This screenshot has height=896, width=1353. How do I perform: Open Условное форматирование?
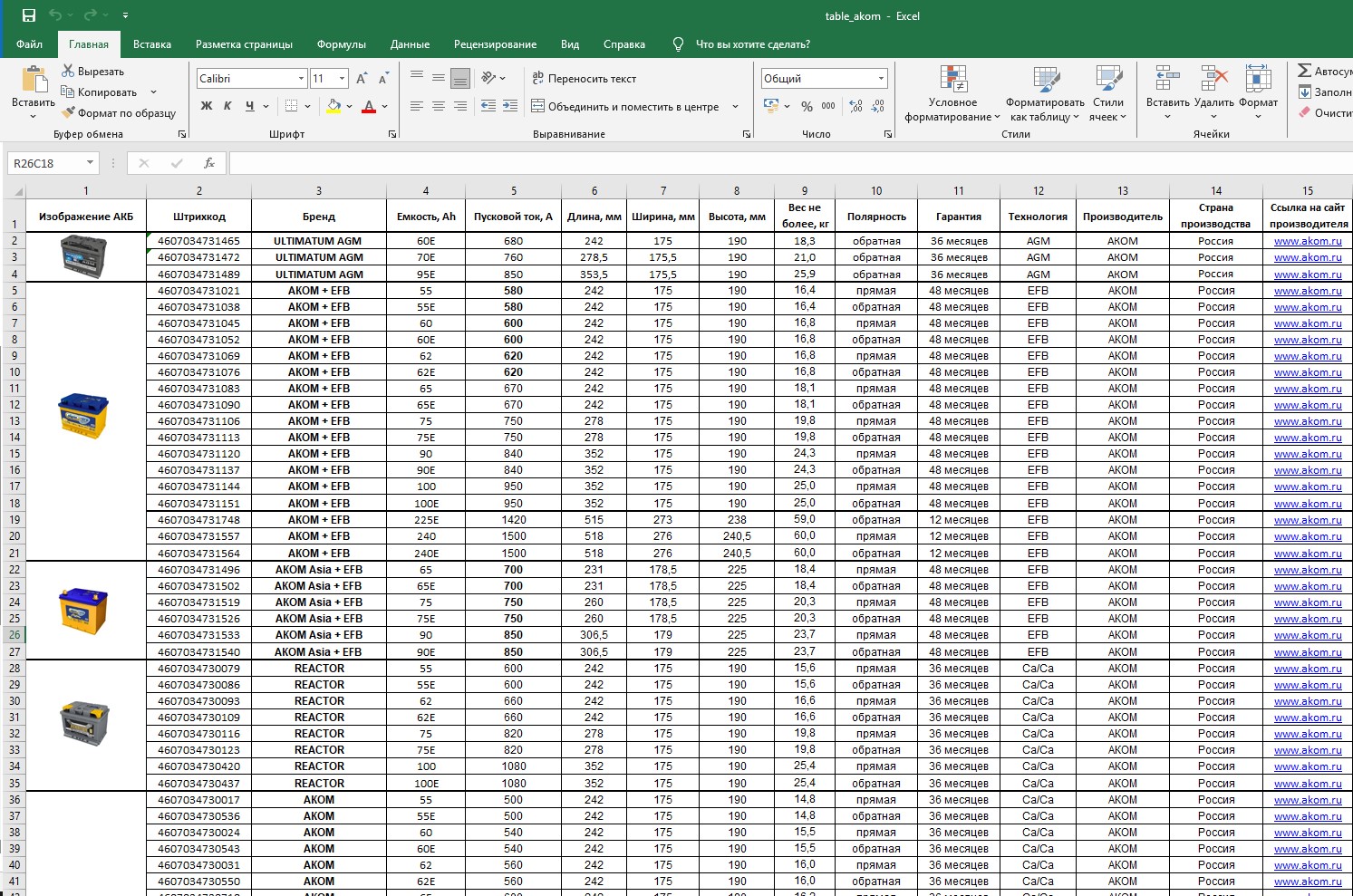tap(952, 93)
